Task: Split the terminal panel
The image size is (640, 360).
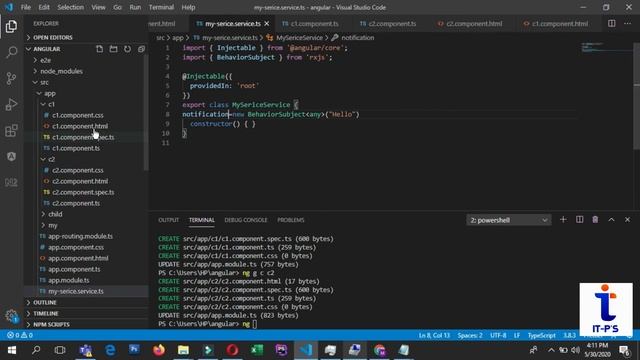Action: click(579, 220)
